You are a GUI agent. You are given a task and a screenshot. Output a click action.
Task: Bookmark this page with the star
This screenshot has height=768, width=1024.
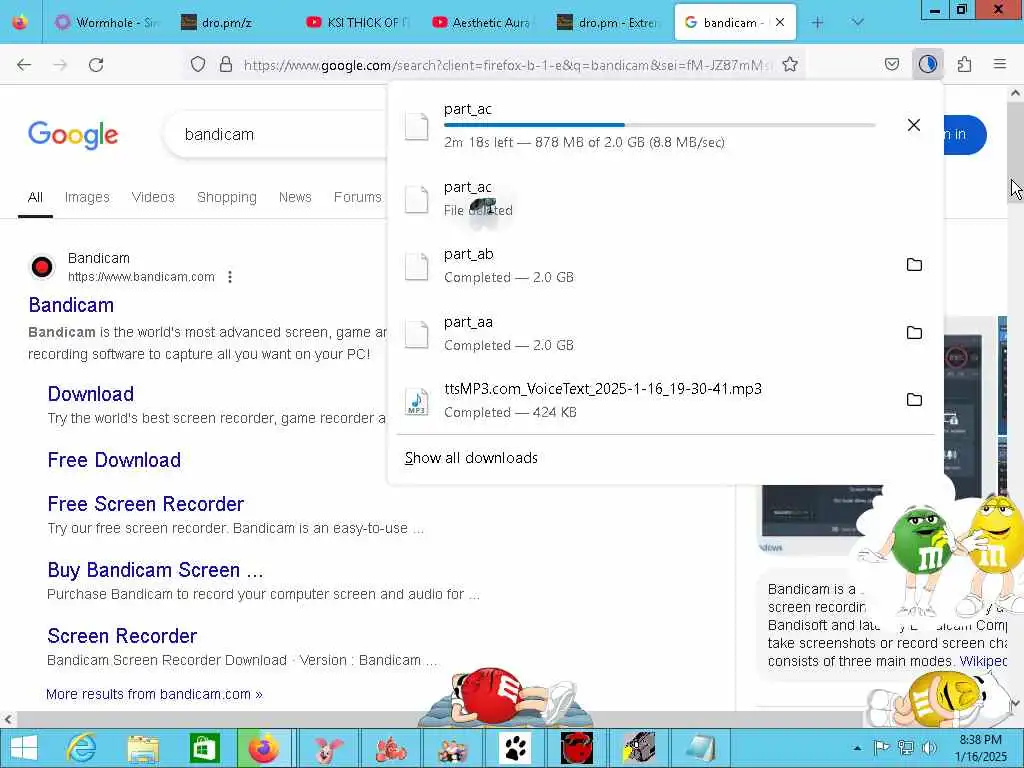point(790,64)
